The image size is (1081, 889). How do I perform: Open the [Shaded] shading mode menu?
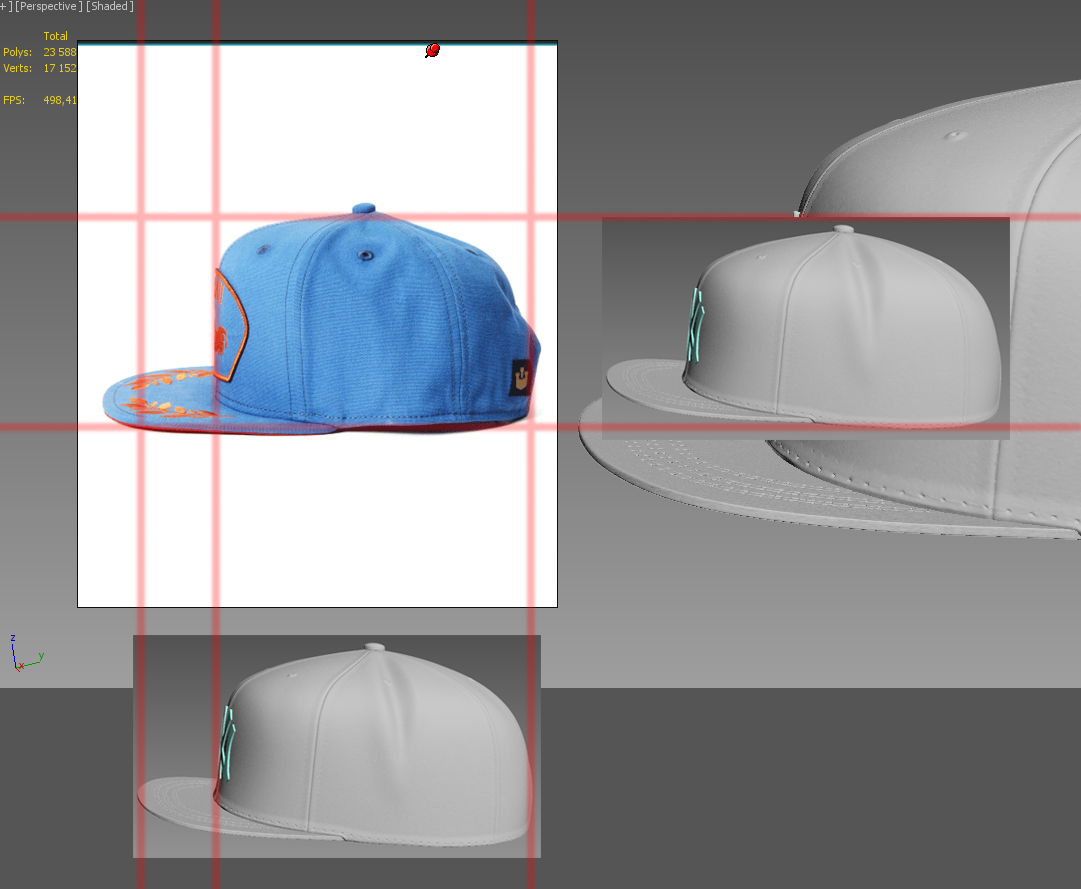pyautogui.click(x=110, y=7)
